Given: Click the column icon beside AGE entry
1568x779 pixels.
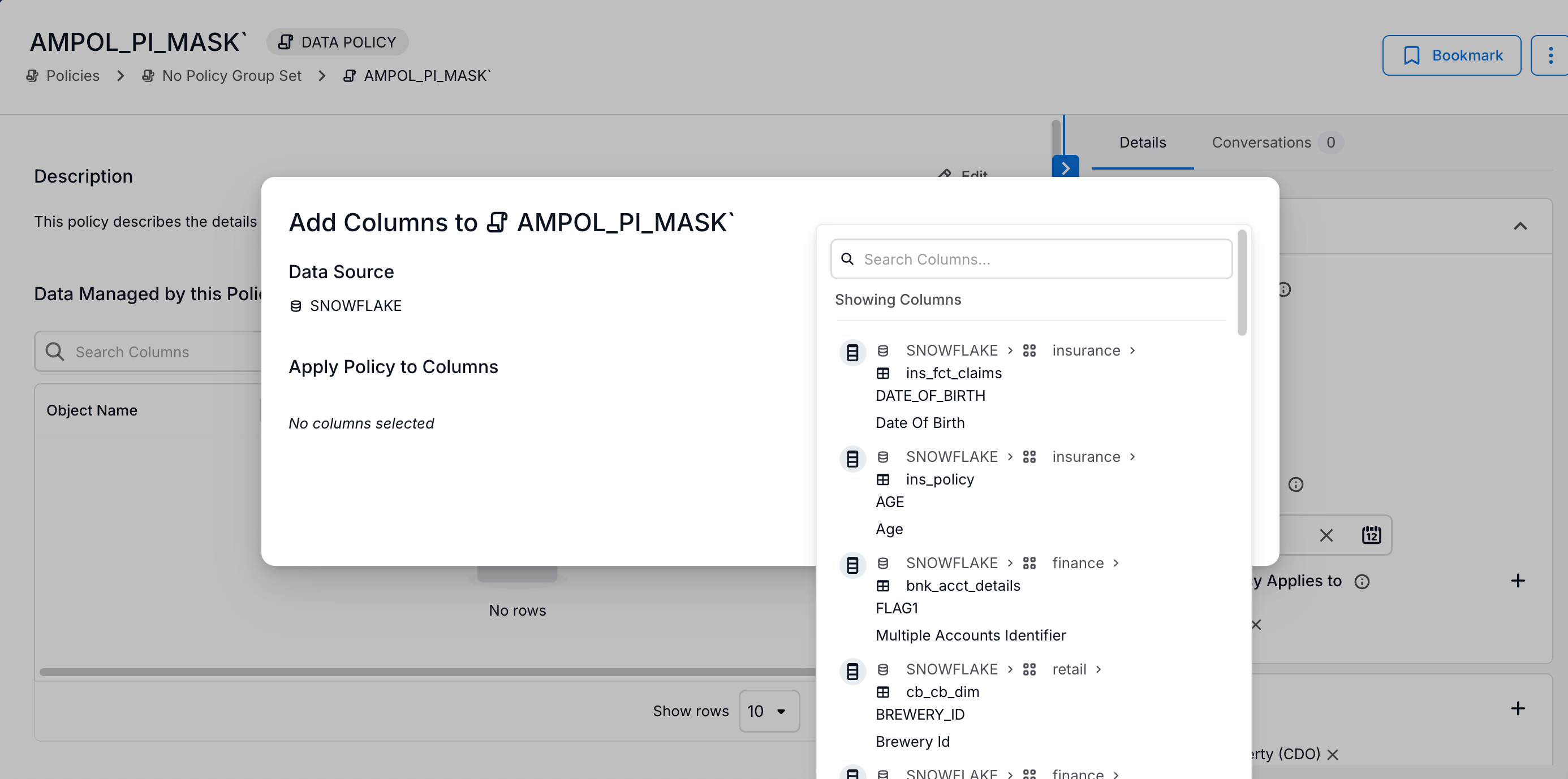Looking at the screenshot, I should click(852, 458).
